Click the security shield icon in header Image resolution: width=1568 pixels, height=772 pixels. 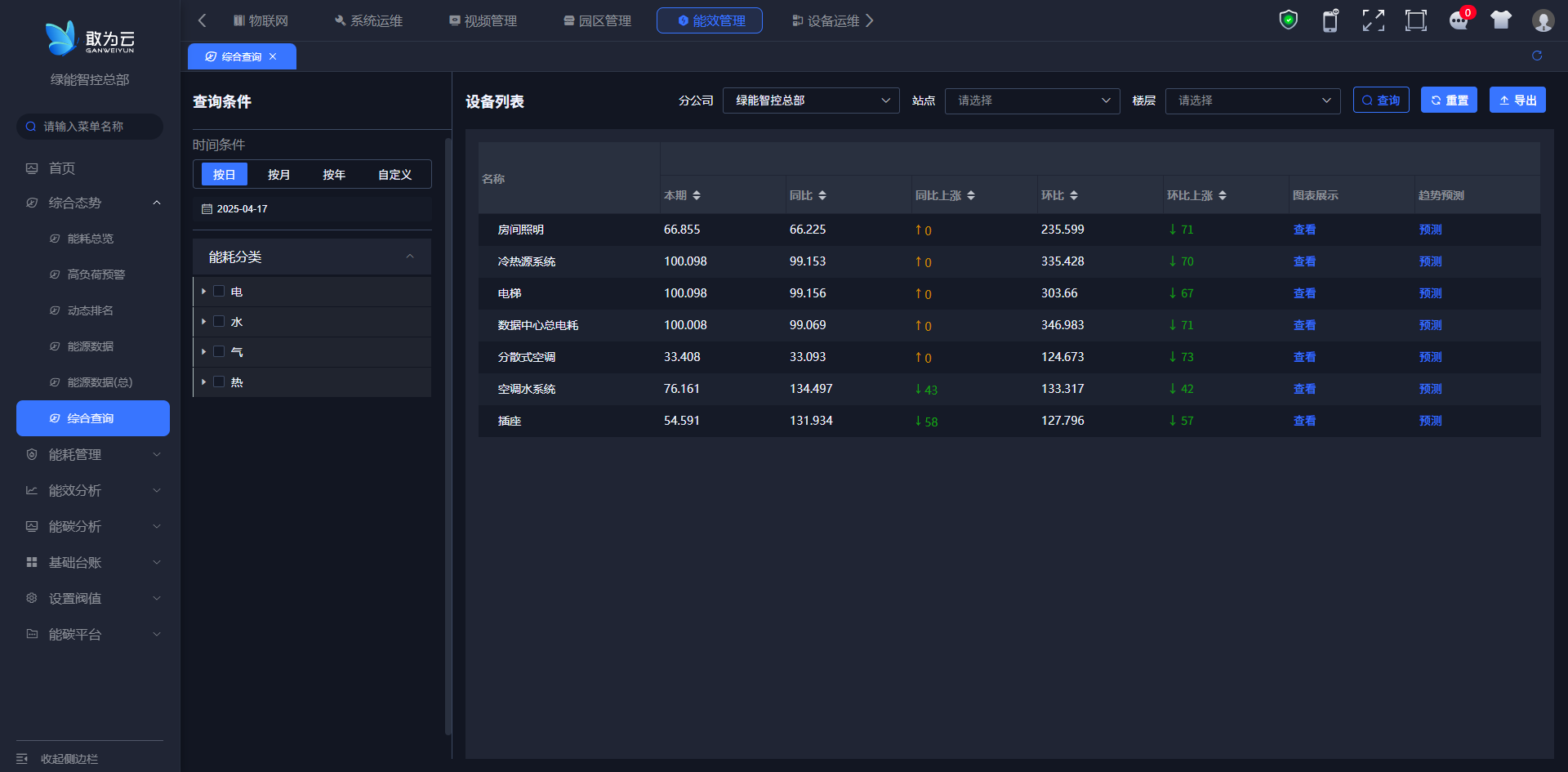(x=1288, y=20)
